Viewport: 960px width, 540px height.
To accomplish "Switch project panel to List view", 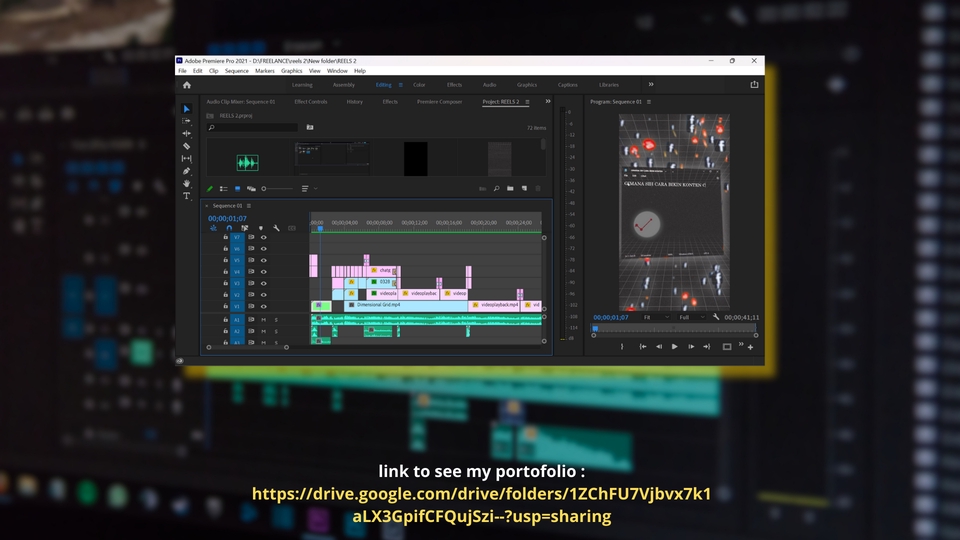I will [223, 189].
